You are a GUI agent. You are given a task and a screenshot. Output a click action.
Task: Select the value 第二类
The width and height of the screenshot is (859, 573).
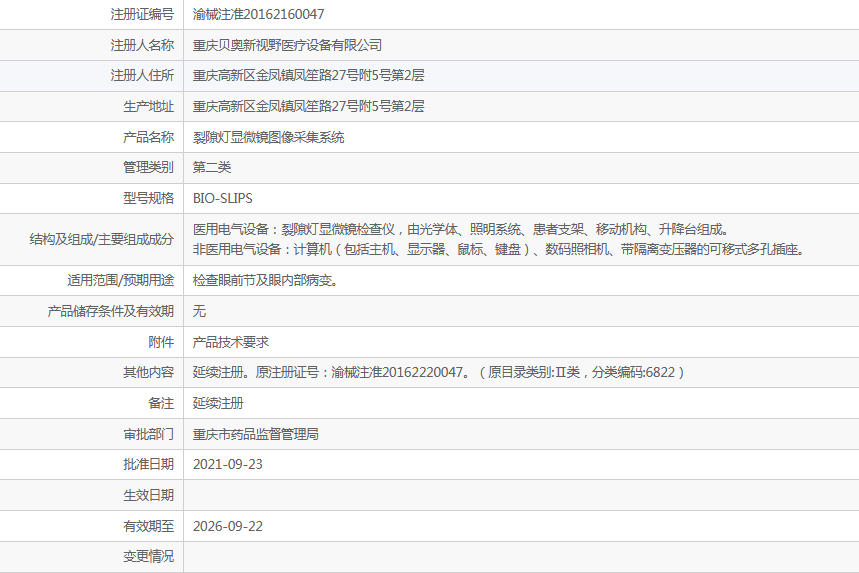coord(212,167)
